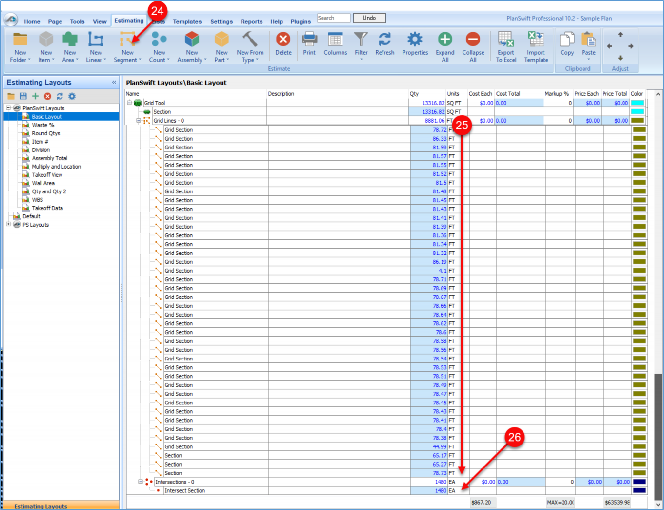
Task: Click the New Part ribbon icon
Action: (x=221, y=39)
